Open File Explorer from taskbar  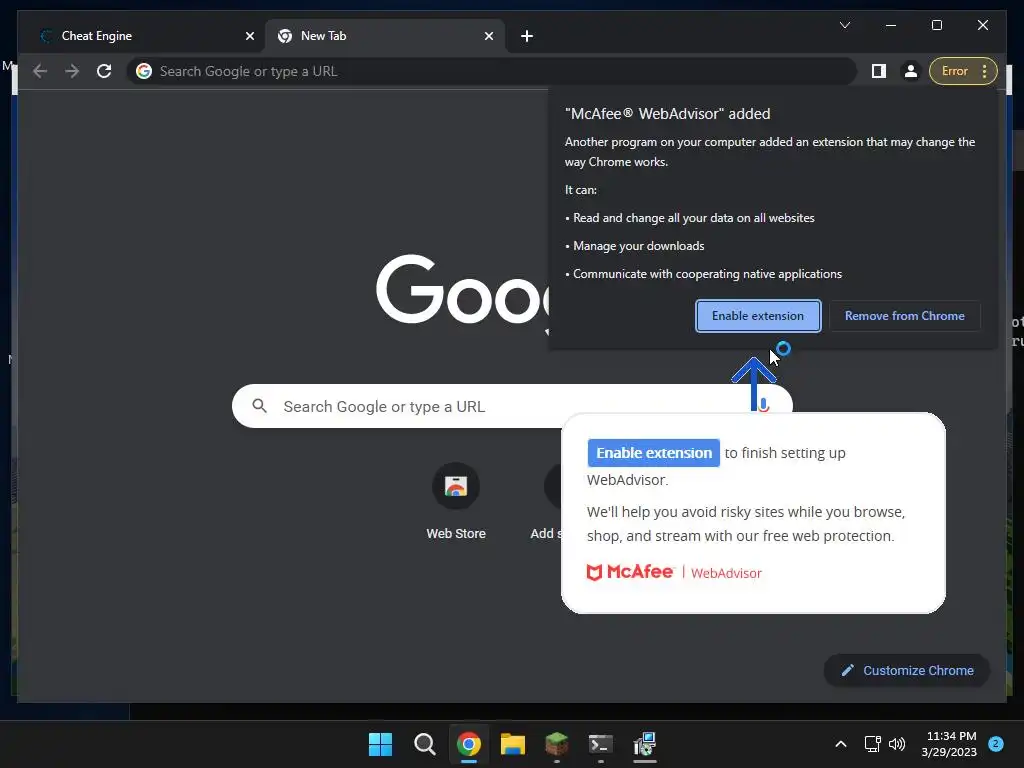pyautogui.click(x=513, y=744)
